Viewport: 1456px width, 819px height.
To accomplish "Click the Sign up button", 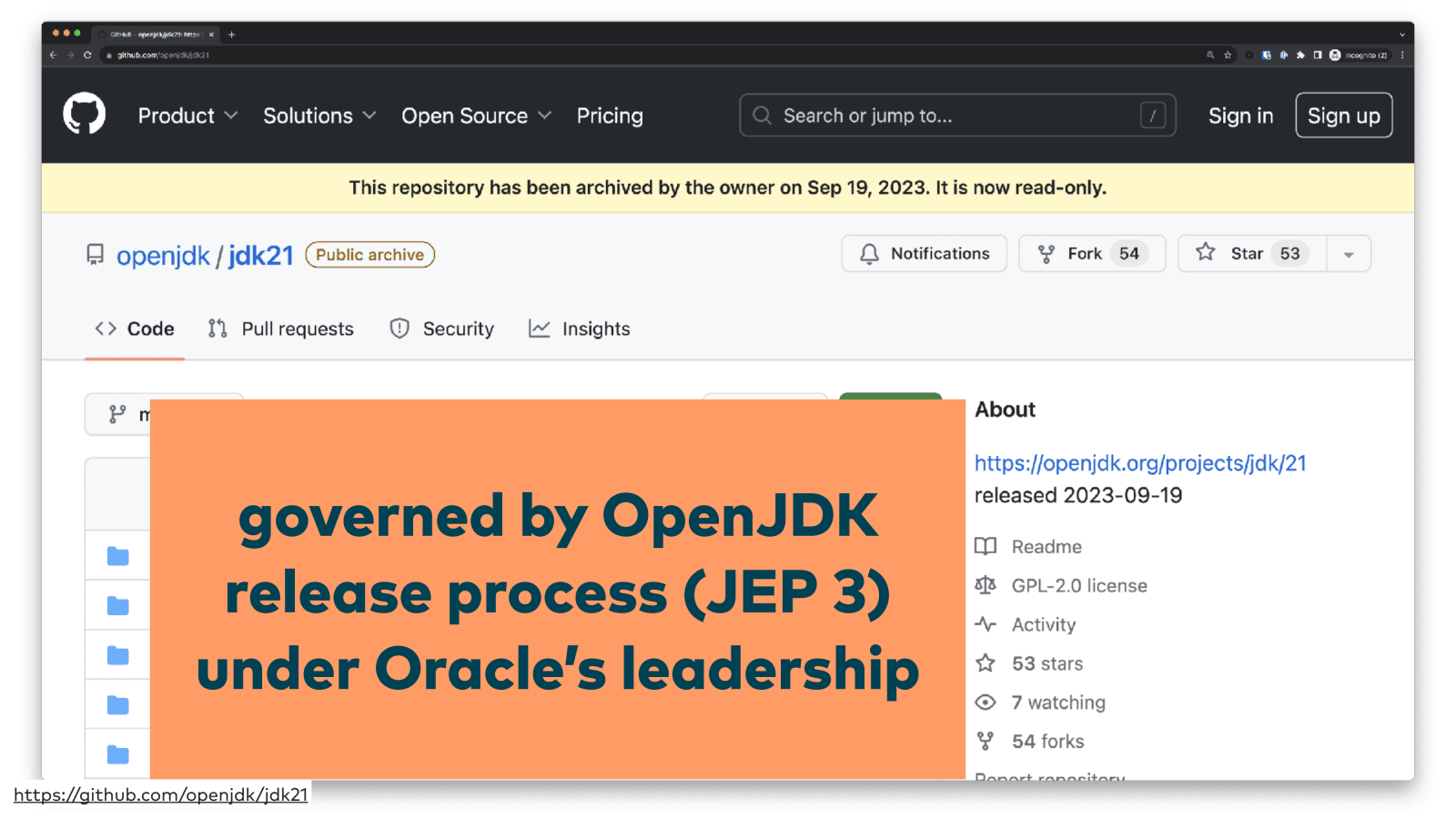I will click(x=1343, y=116).
